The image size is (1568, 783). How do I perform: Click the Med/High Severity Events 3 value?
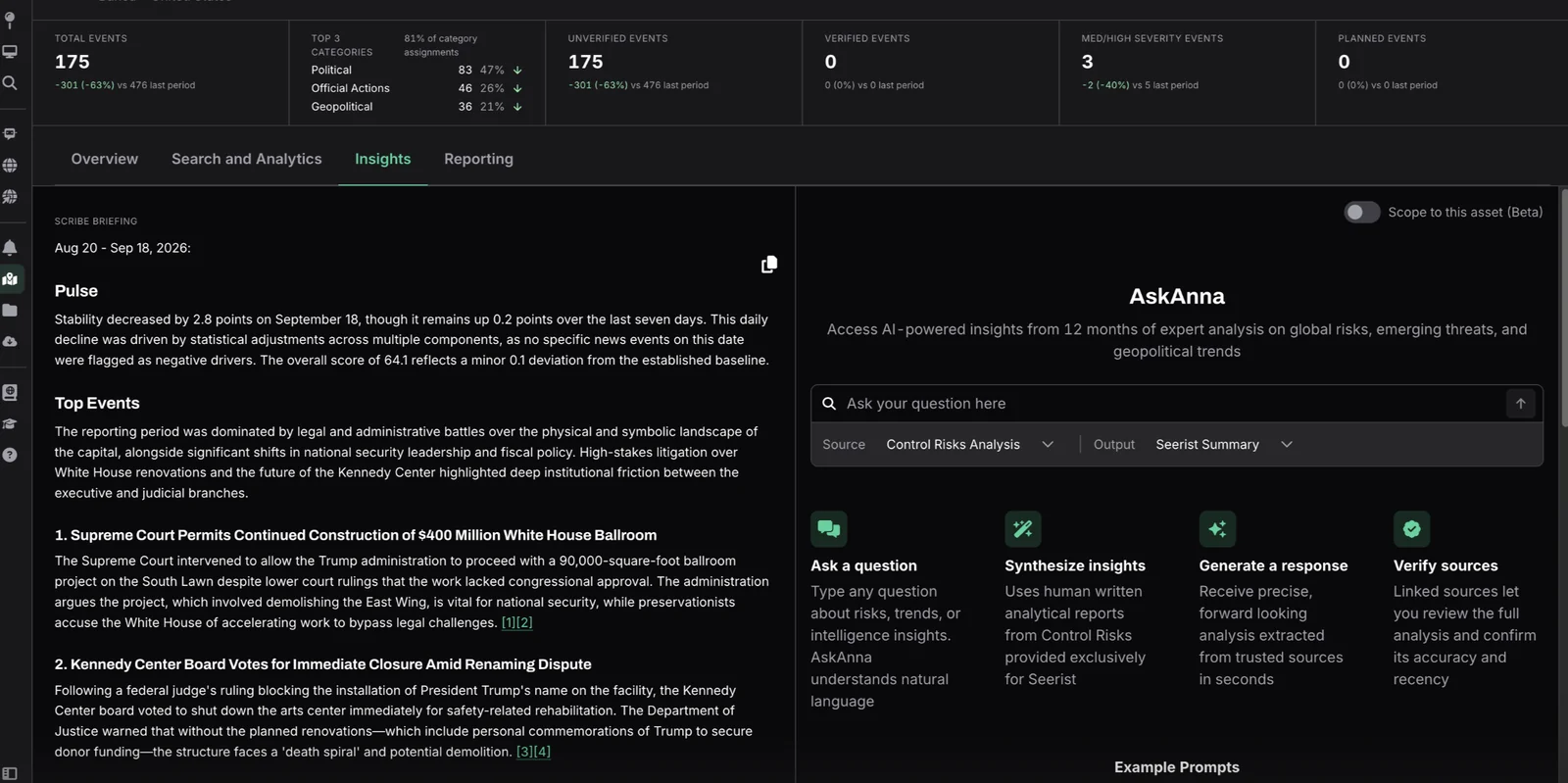pyautogui.click(x=1088, y=62)
